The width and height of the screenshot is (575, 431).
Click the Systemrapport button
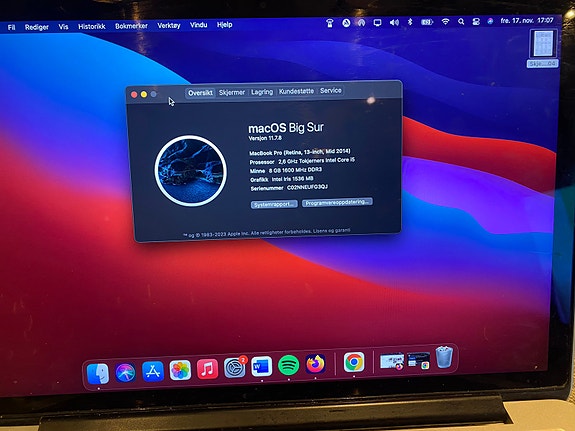(x=274, y=204)
